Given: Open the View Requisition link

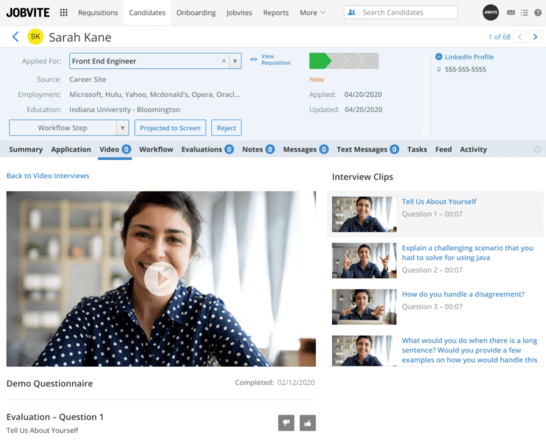Looking at the screenshot, I should click(276, 60).
